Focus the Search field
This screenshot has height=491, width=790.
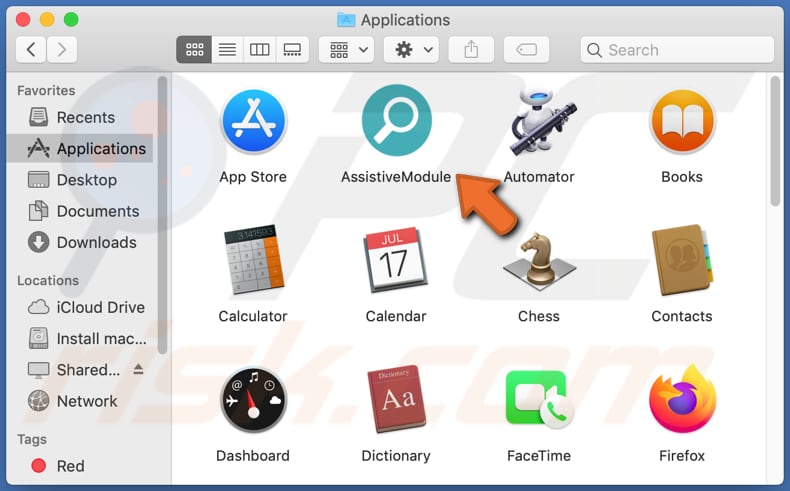click(677, 49)
